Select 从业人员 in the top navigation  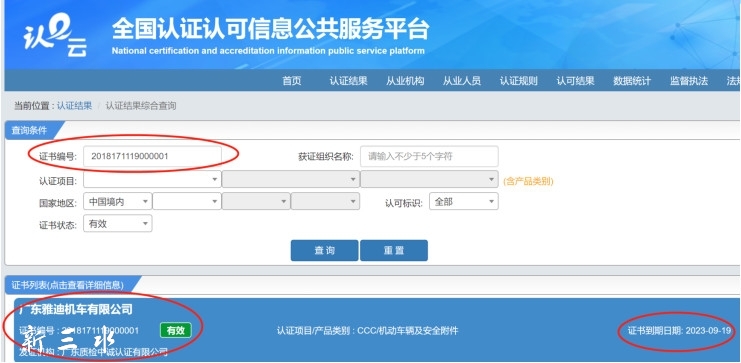tap(462, 81)
